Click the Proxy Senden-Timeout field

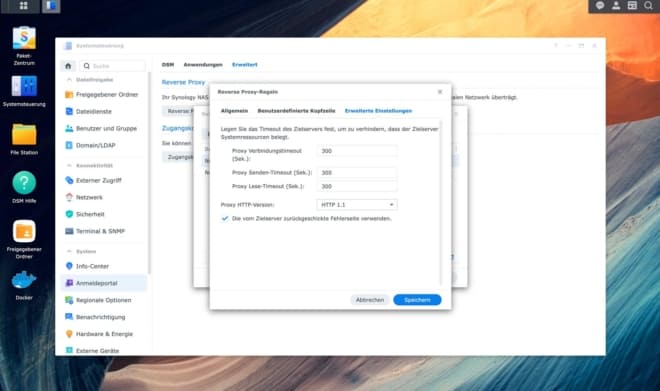tap(357, 173)
